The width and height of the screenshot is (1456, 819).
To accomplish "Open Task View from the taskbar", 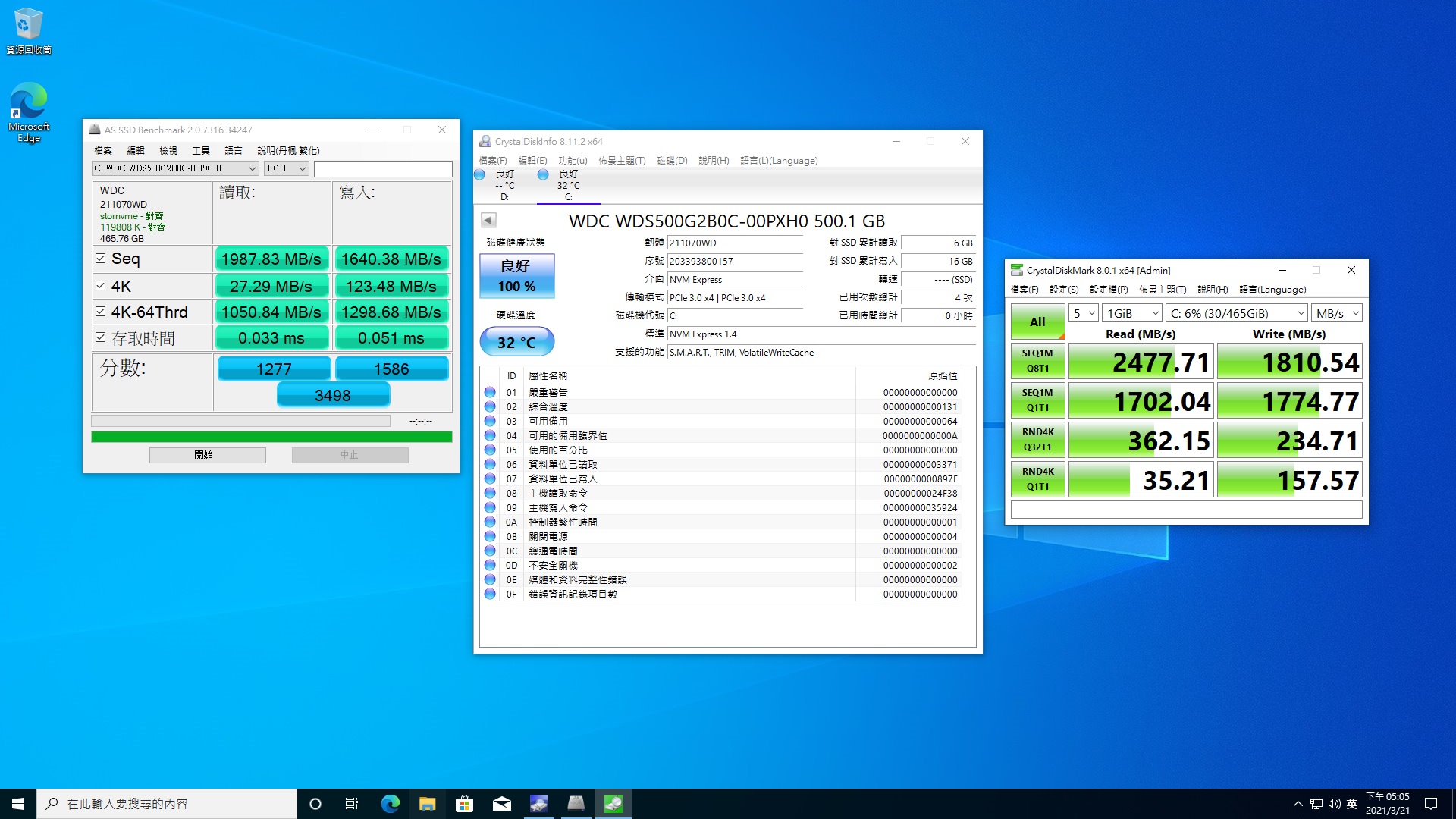I will point(352,804).
